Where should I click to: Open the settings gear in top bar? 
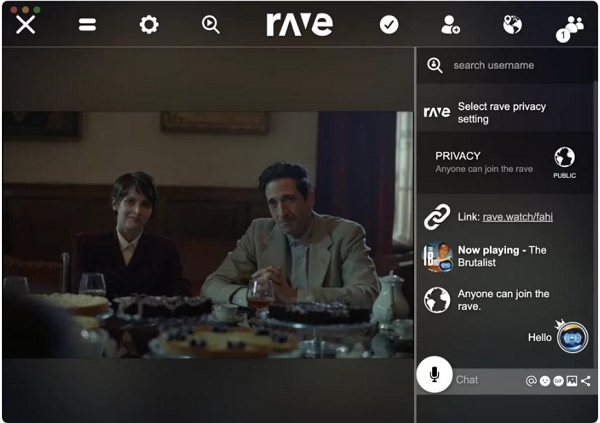click(x=149, y=25)
